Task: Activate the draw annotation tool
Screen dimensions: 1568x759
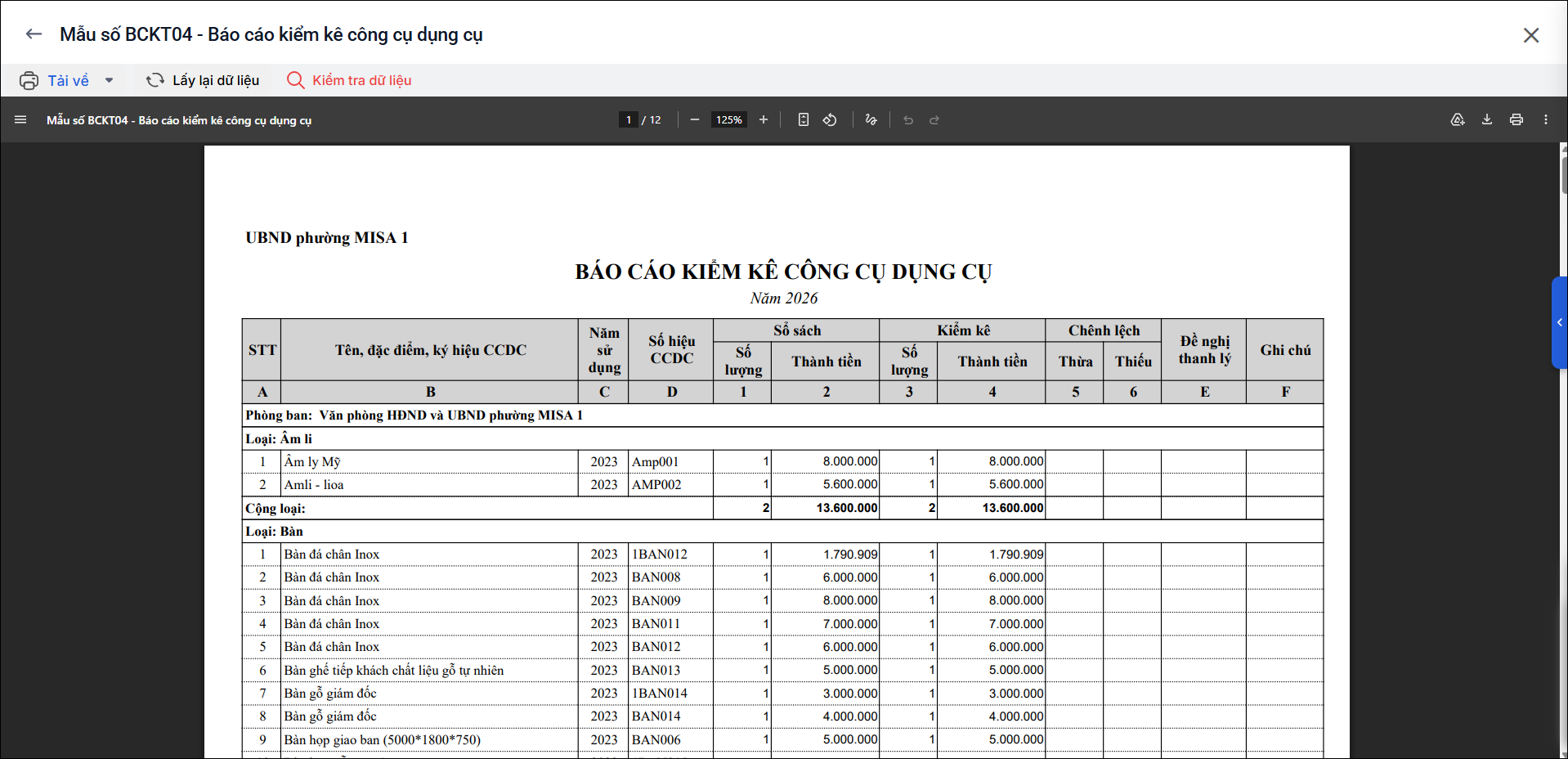Action: 871,119
